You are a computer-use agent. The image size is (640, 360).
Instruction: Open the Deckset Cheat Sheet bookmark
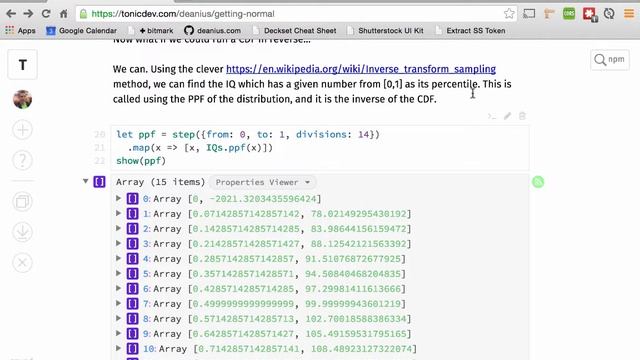tap(295, 31)
